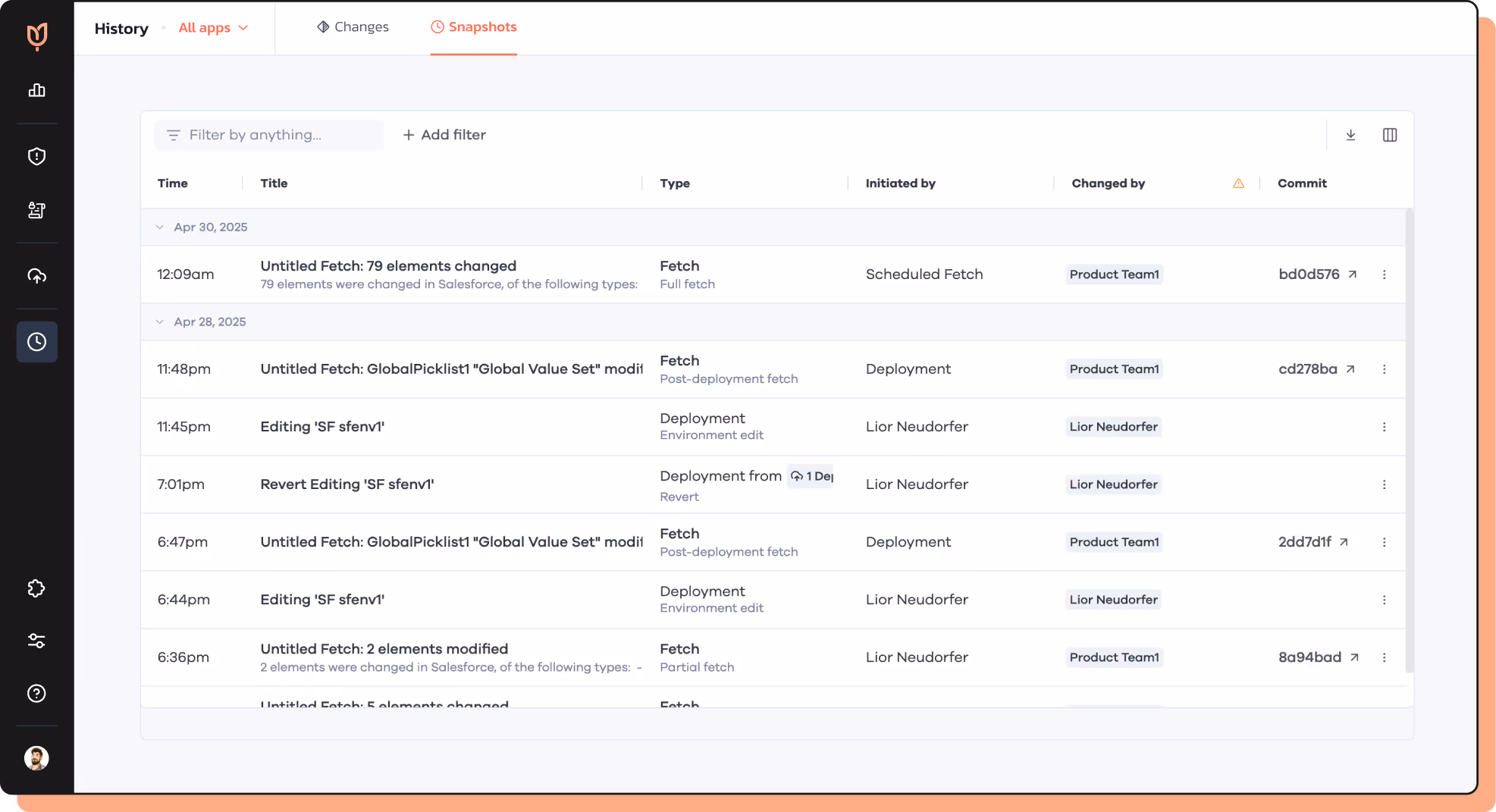Switch to the Snapshots tab

(474, 27)
